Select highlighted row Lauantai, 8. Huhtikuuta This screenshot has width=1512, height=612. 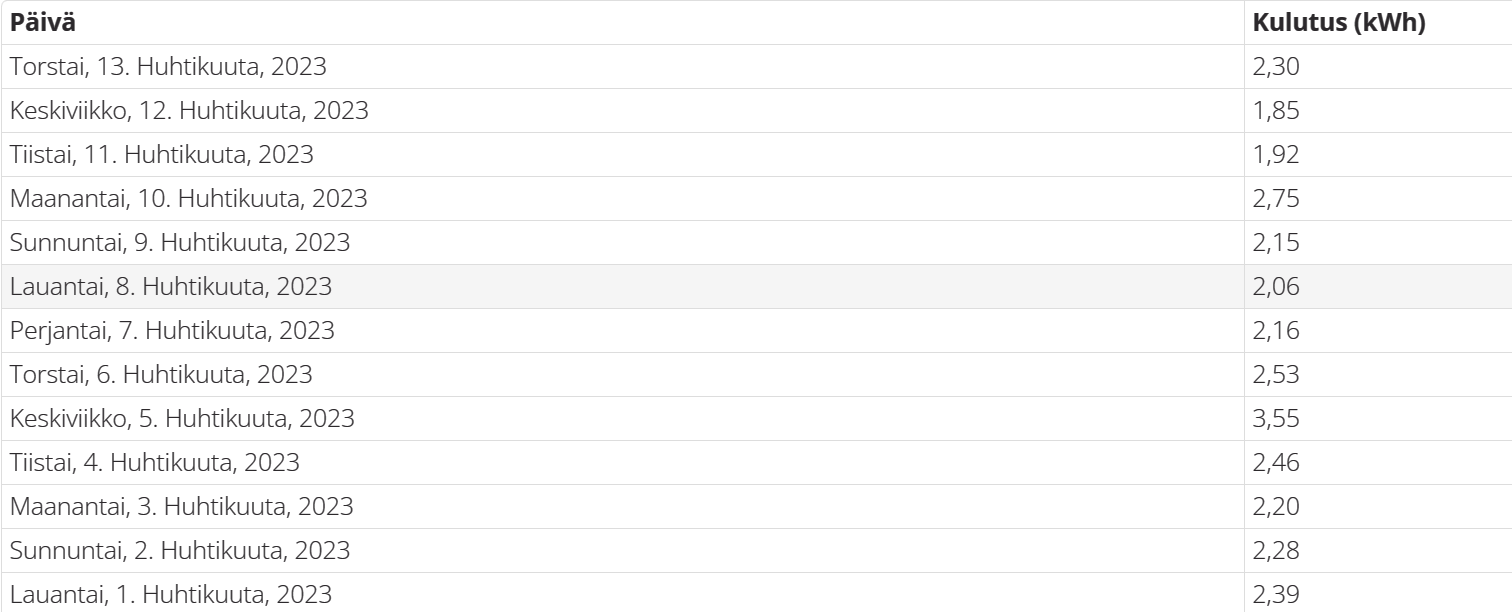(756, 287)
